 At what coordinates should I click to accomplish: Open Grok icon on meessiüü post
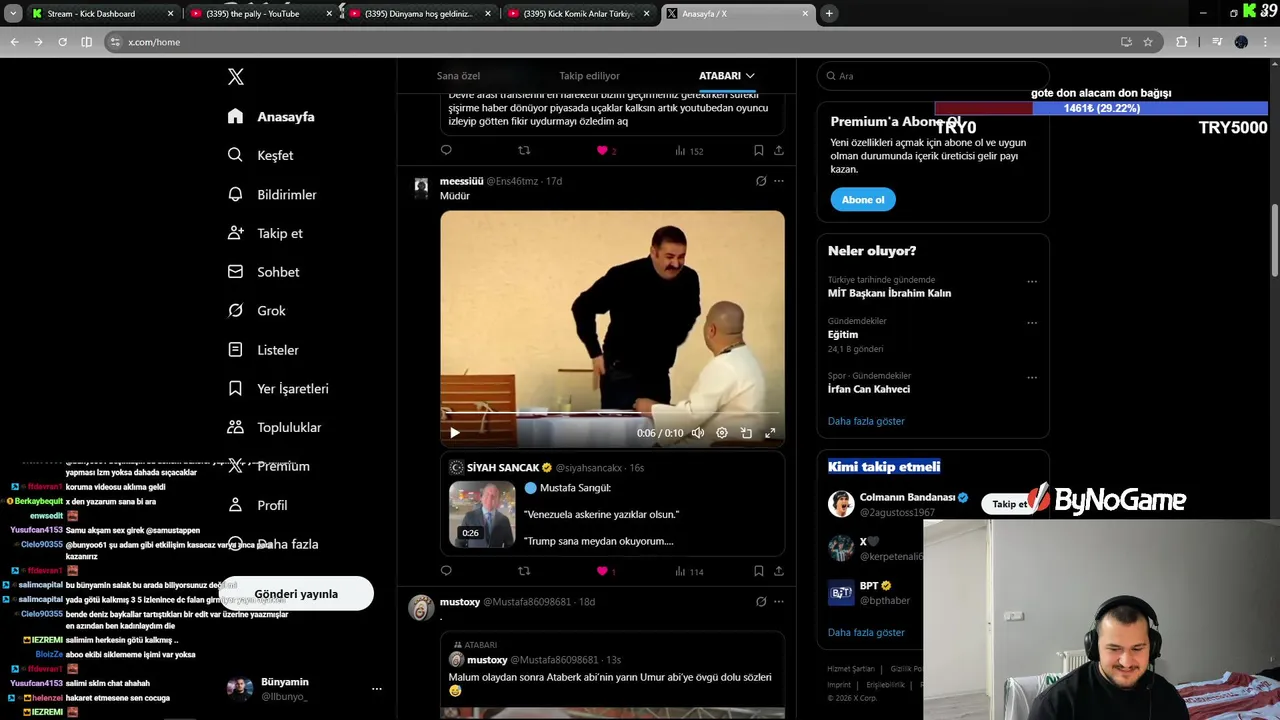[761, 181]
